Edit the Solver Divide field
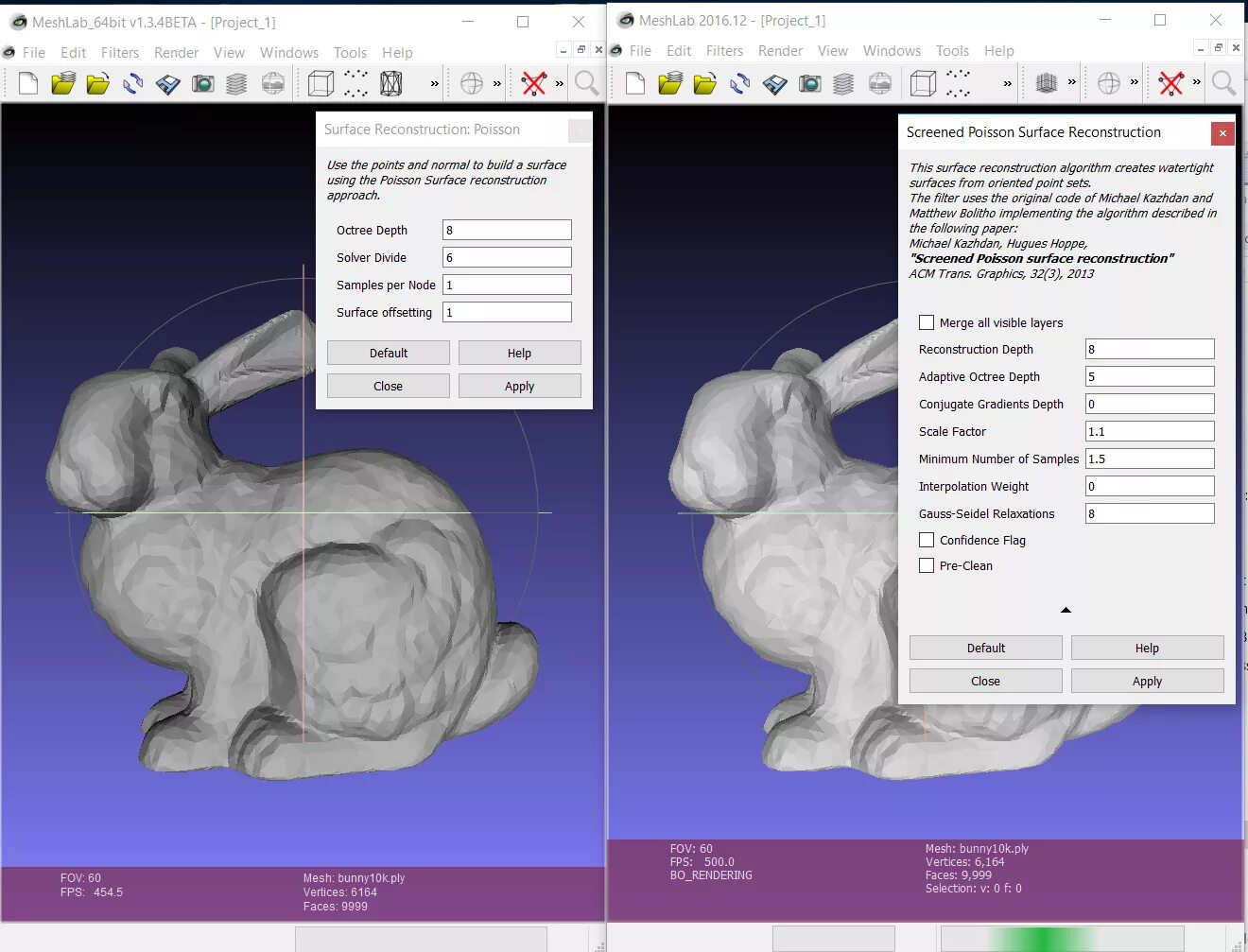The image size is (1248, 952). [507, 257]
